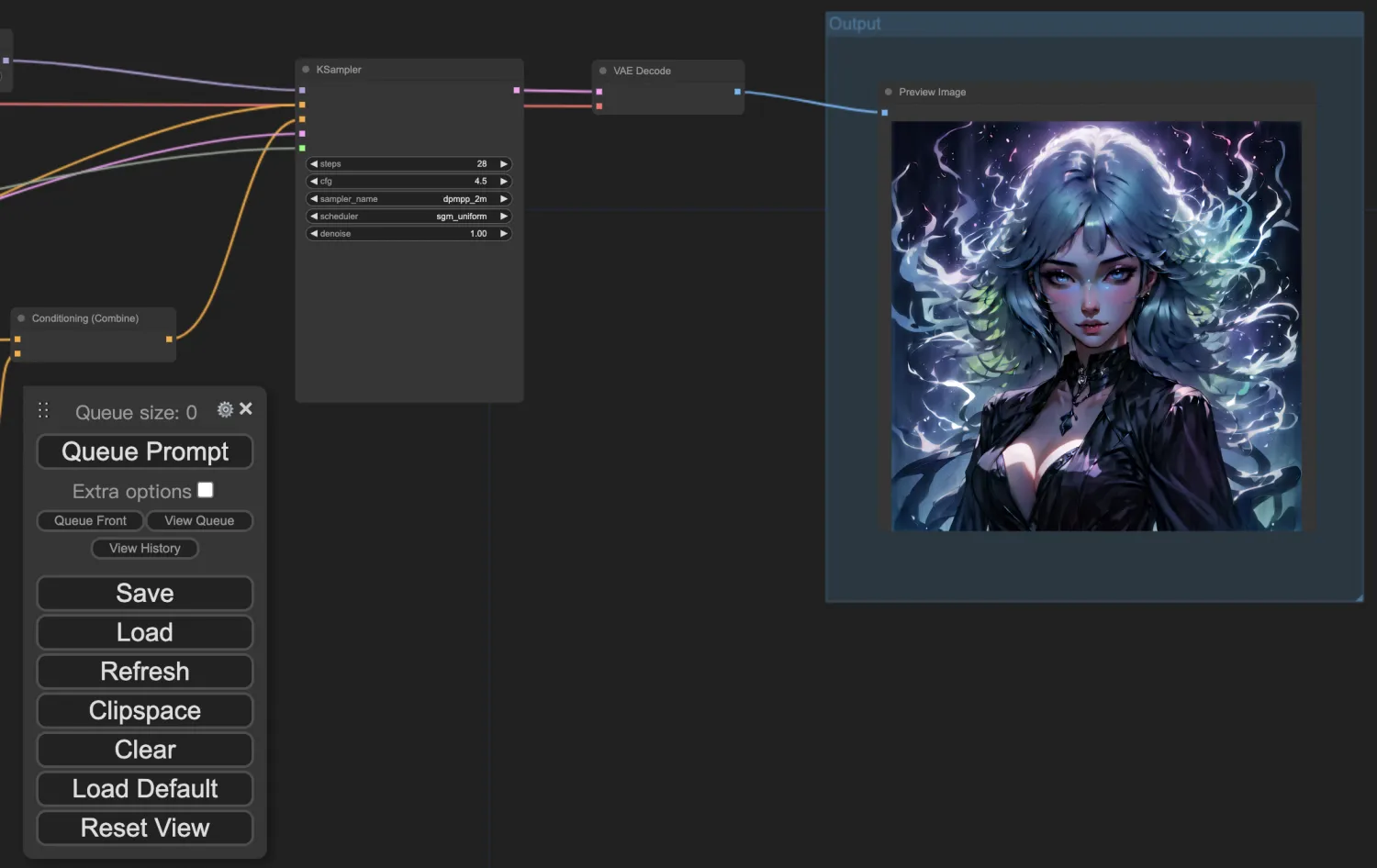Click Preview Image blue input socket

pyautogui.click(x=885, y=113)
